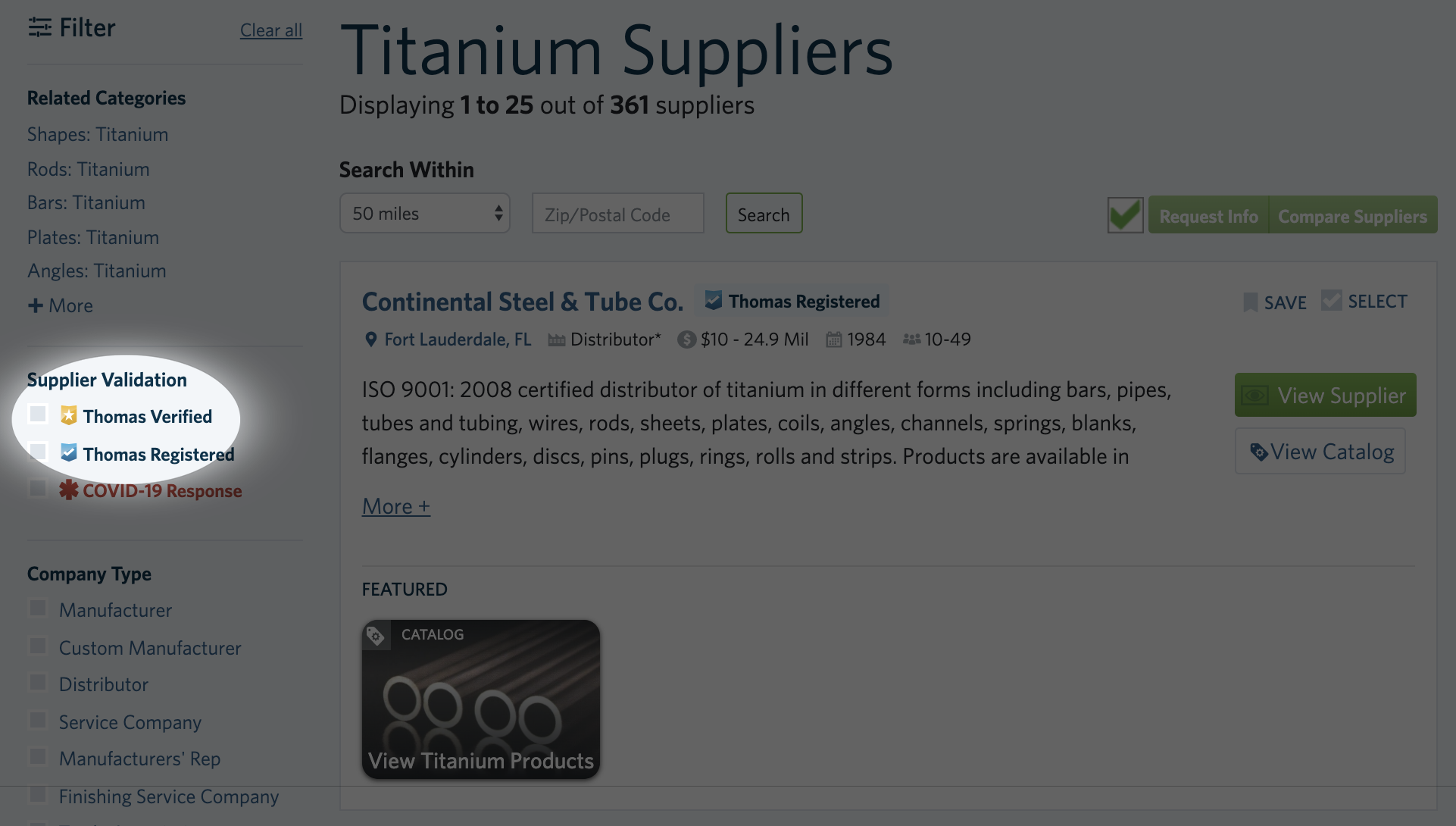Click the Clear all filters link
1456x826 pixels.
(270, 30)
